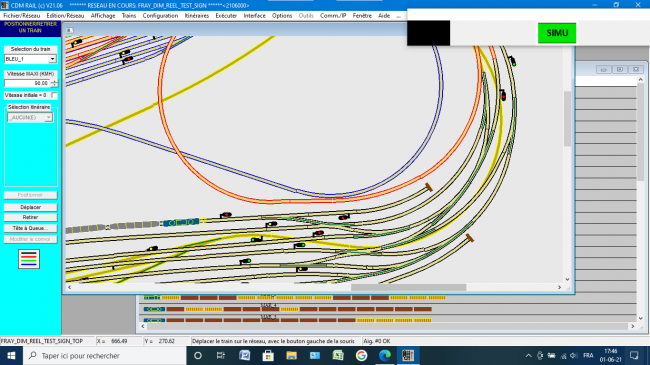650x365 pixels.
Task: Open Windows Task View icon
Action: [221, 355]
